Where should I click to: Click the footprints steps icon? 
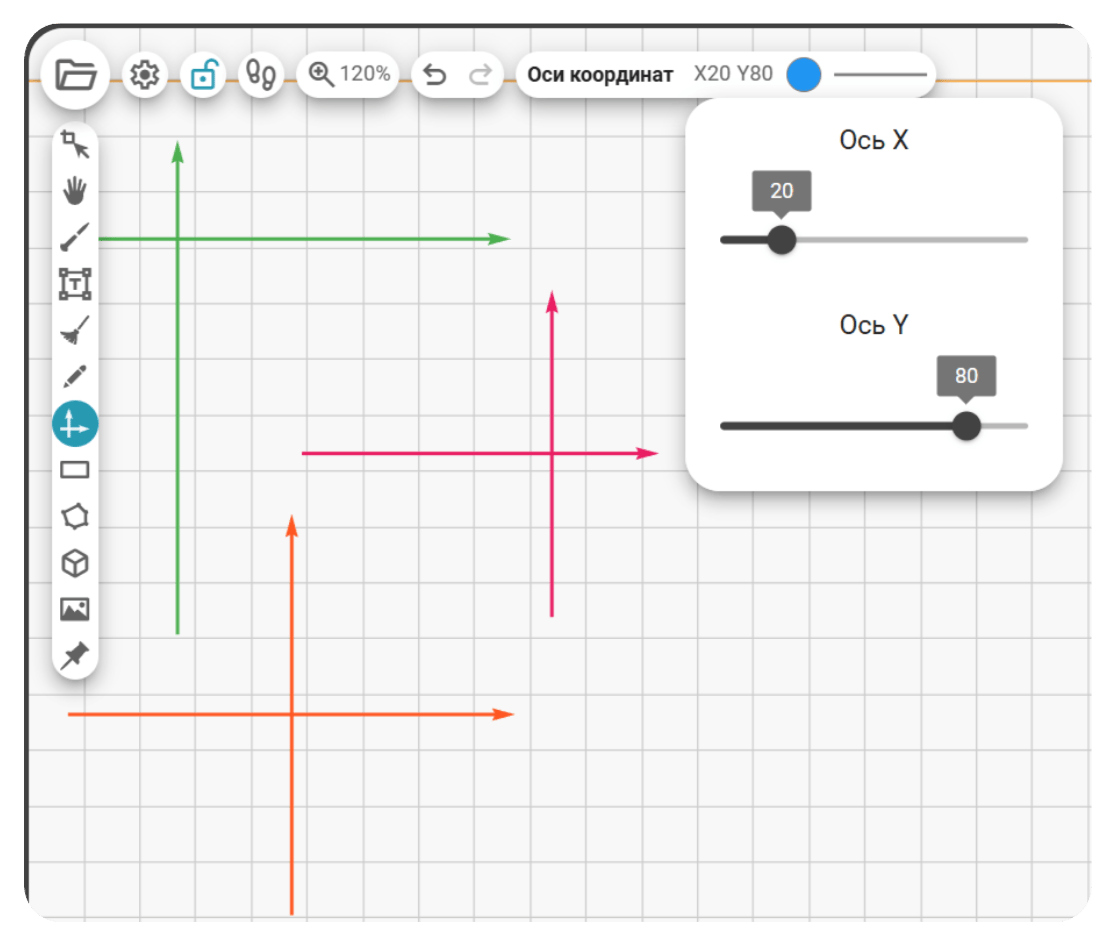click(x=261, y=74)
